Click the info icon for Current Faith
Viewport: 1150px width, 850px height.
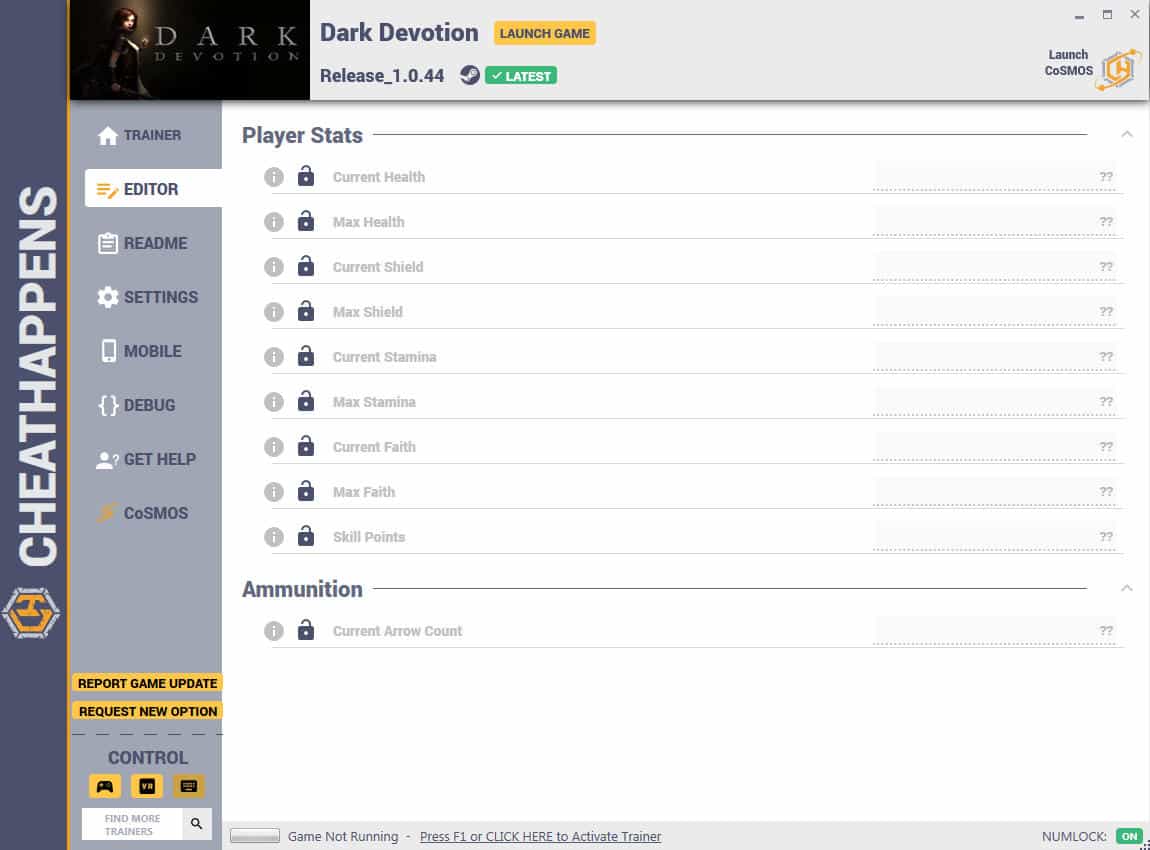coord(274,447)
